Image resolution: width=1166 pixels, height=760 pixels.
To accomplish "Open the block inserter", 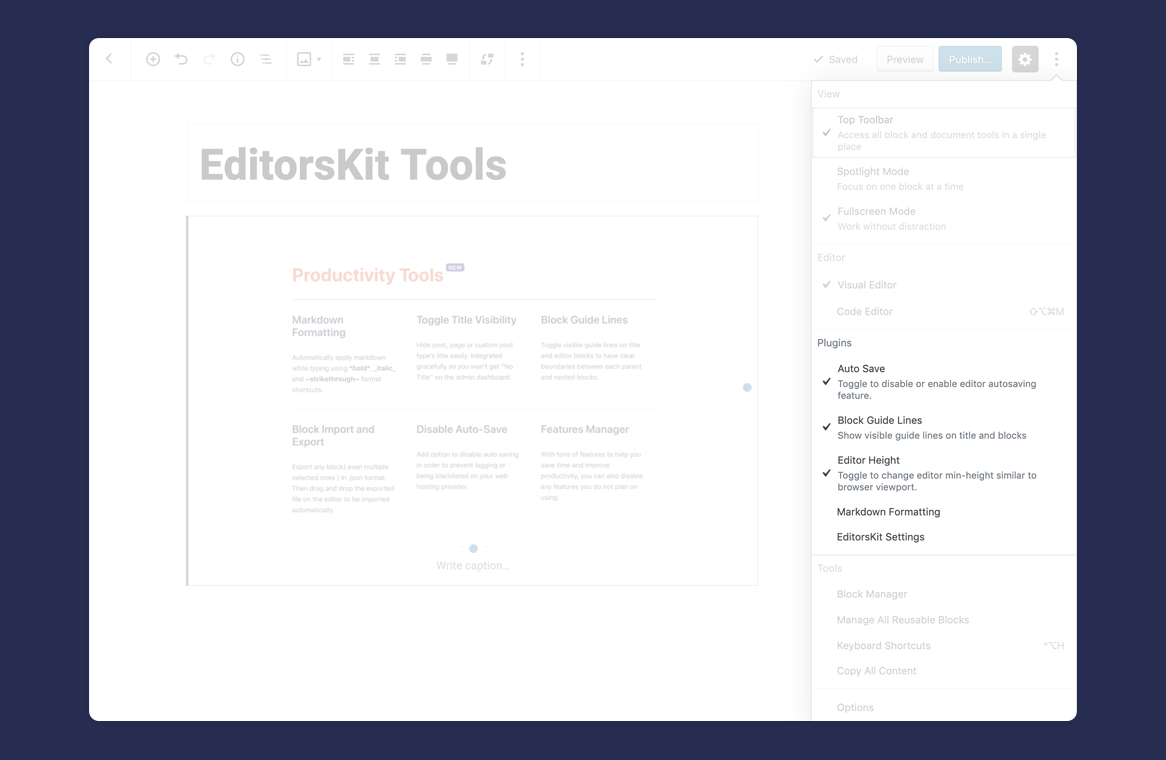I will click(x=153, y=59).
